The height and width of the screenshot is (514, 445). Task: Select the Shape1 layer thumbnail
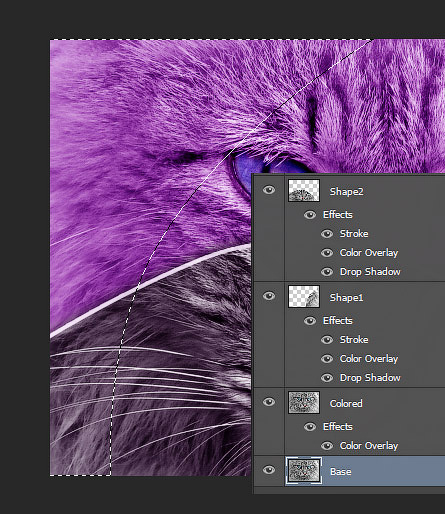[304, 296]
